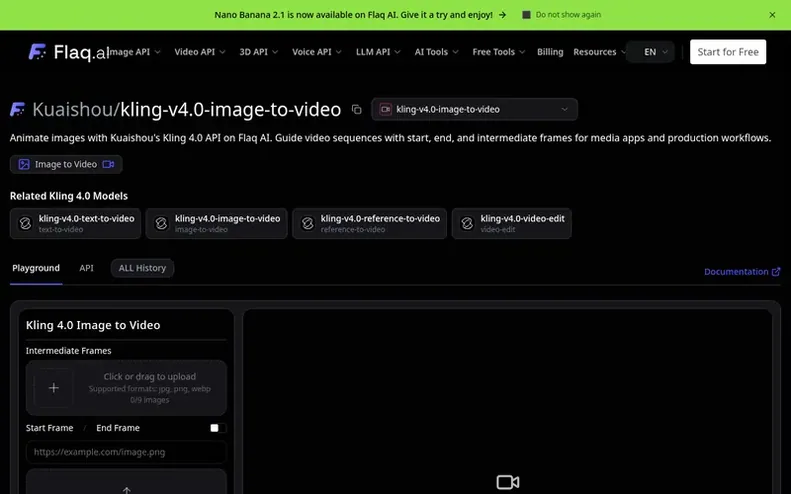Screen dimensions: 791x494
Task: Click the Image to Video tag
Action: click(66, 164)
